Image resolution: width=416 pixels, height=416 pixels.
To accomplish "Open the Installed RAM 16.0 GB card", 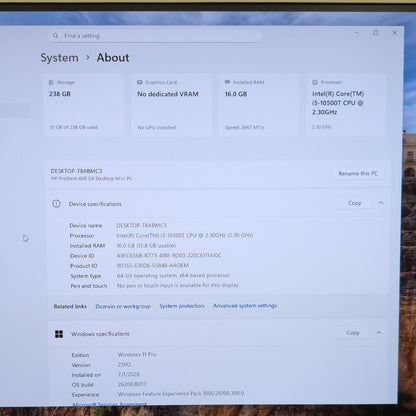I will tap(259, 105).
